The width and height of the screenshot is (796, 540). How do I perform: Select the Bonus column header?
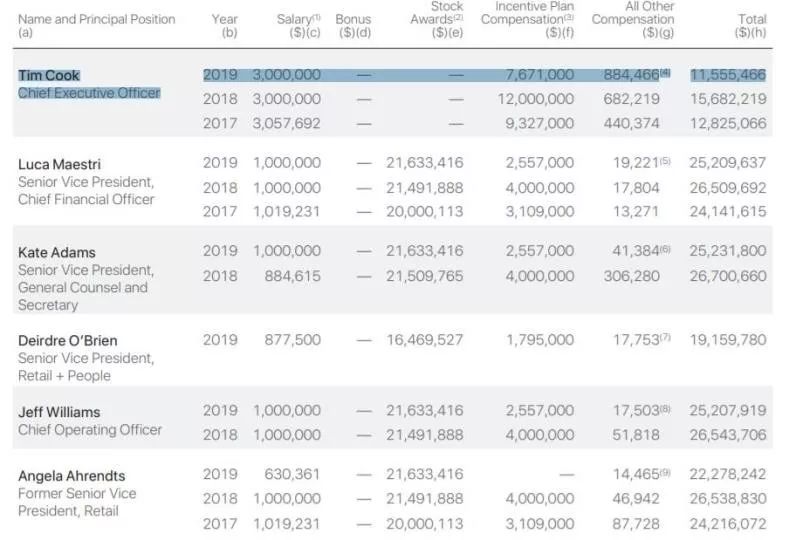pyautogui.click(x=353, y=19)
